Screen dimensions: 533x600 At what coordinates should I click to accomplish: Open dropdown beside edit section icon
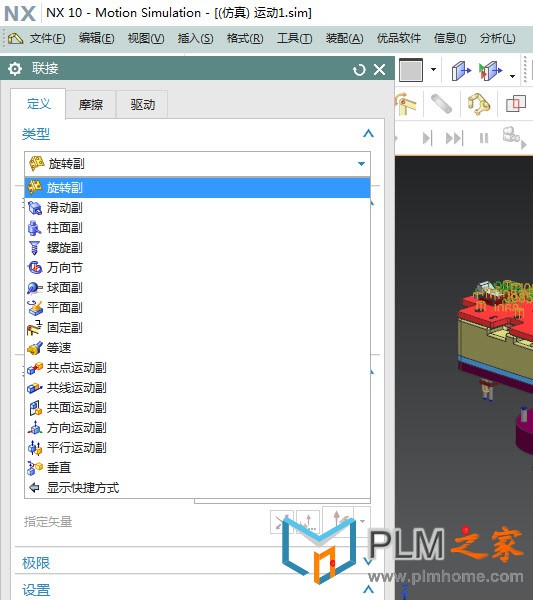[512, 76]
